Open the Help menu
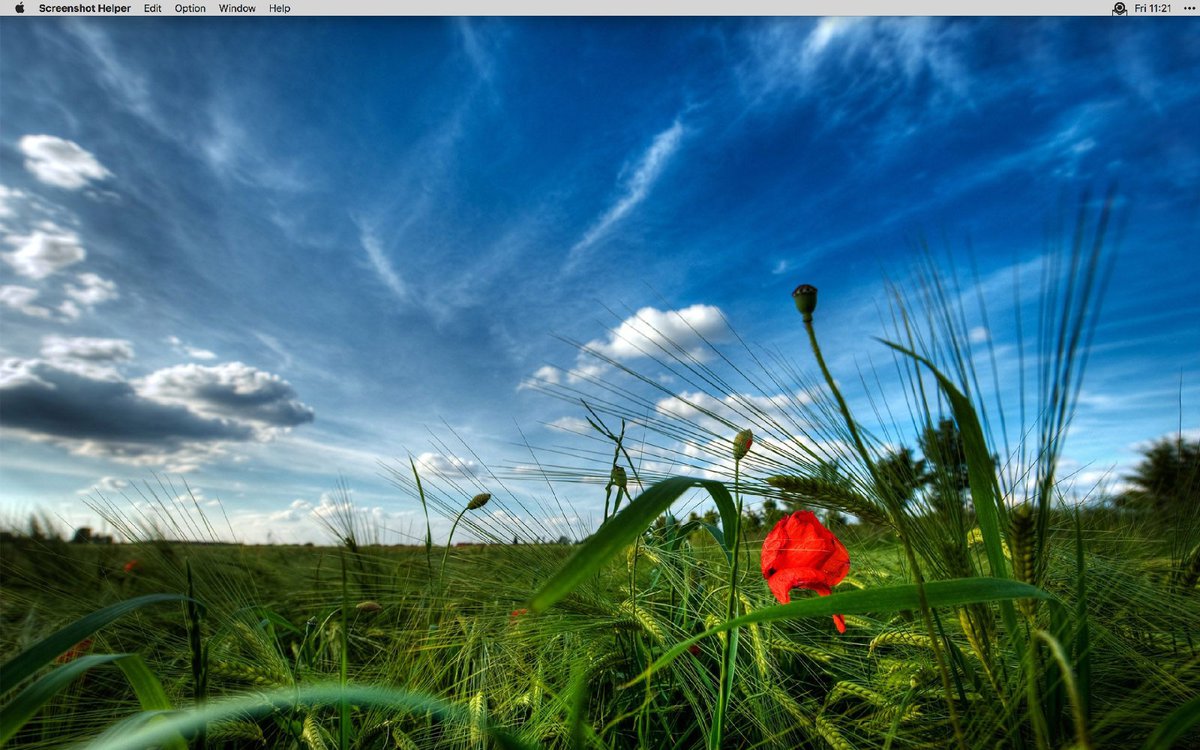This screenshot has width=1200, height=750. (280, 8)
